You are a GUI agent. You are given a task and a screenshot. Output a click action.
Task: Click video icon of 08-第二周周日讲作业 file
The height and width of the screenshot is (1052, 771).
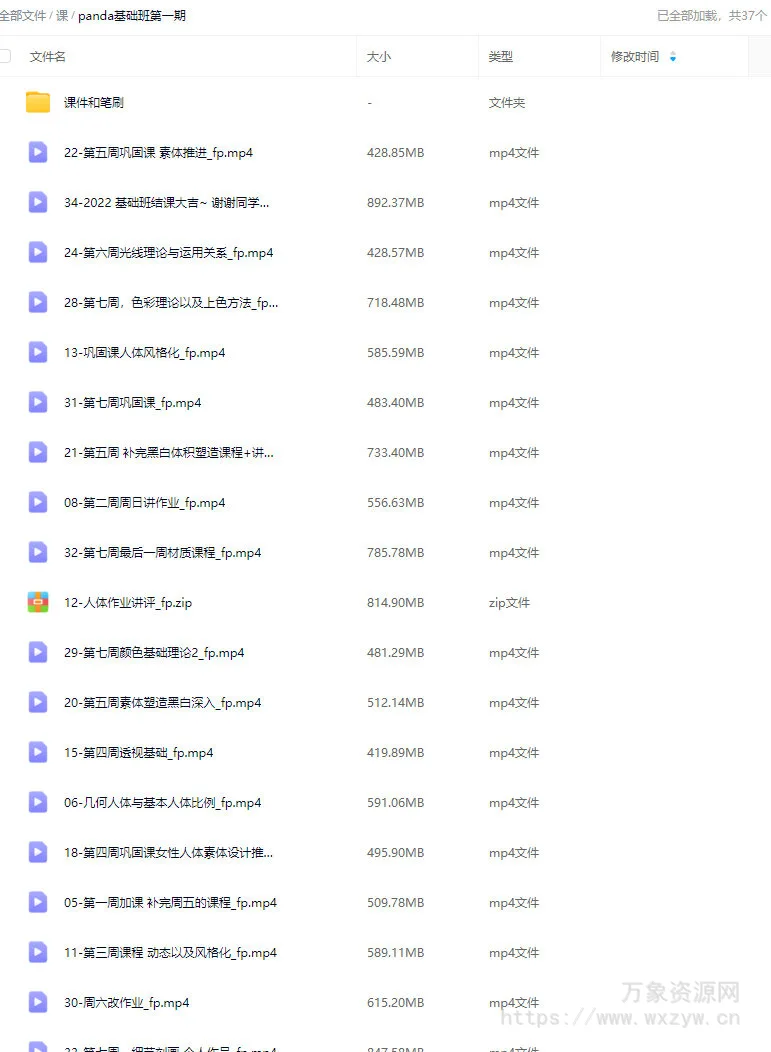coord(38,503)
